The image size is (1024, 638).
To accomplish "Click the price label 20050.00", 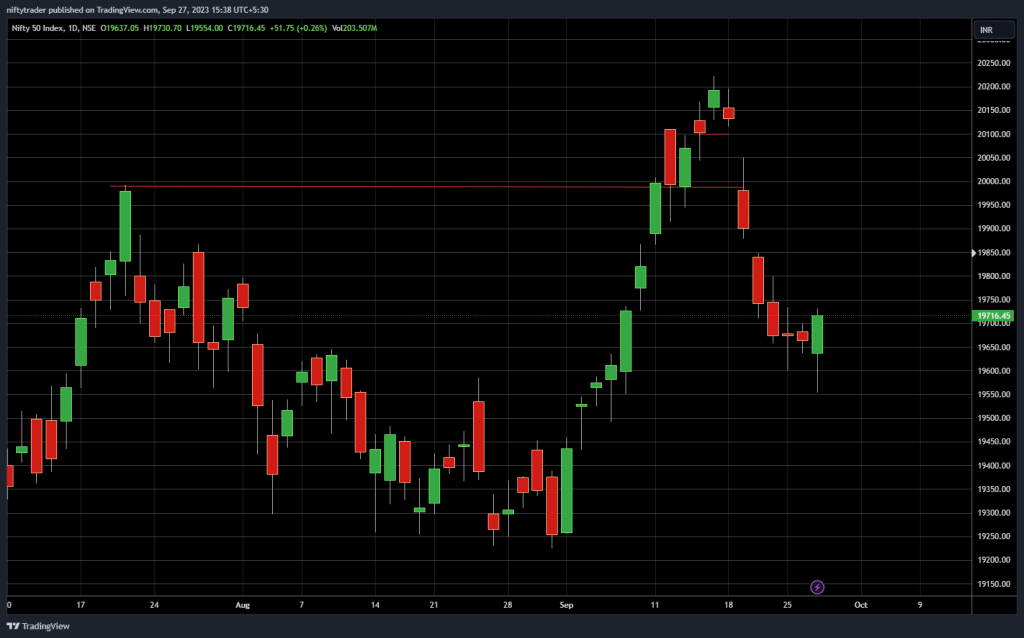I will (x=993, y=158).
